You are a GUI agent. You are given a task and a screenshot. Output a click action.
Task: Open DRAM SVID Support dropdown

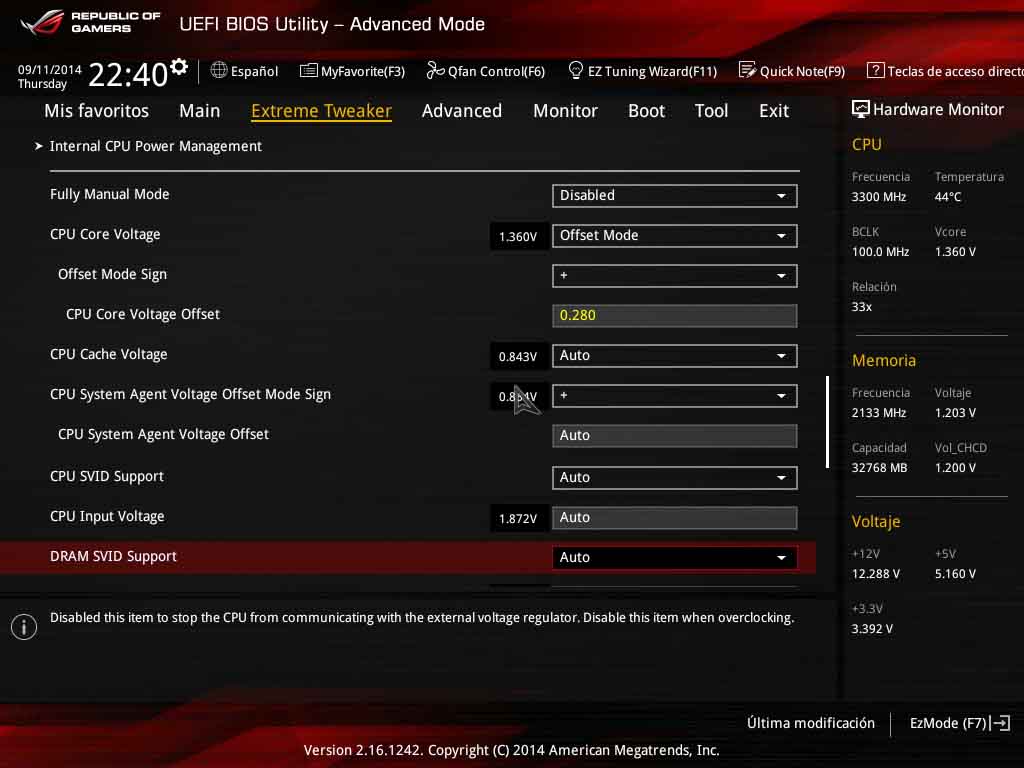675,557
